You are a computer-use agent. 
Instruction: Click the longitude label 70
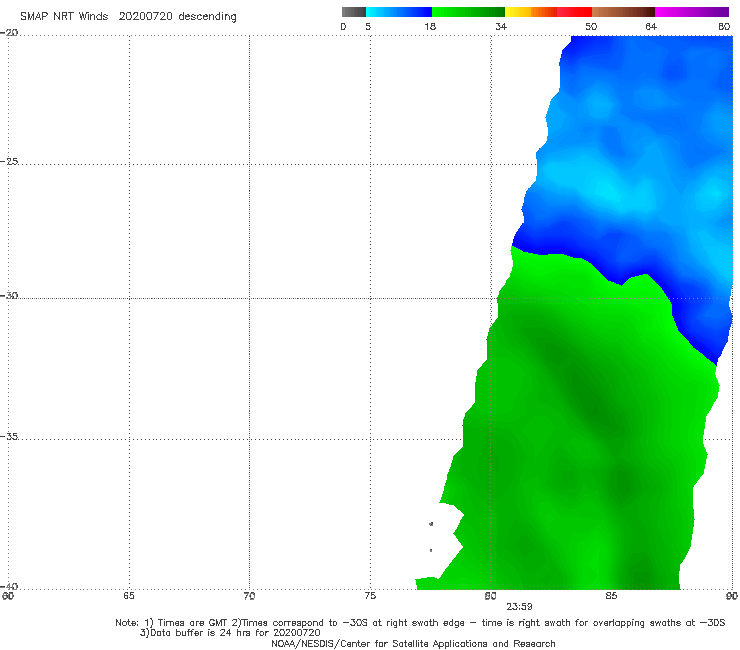tap(249, 596)
